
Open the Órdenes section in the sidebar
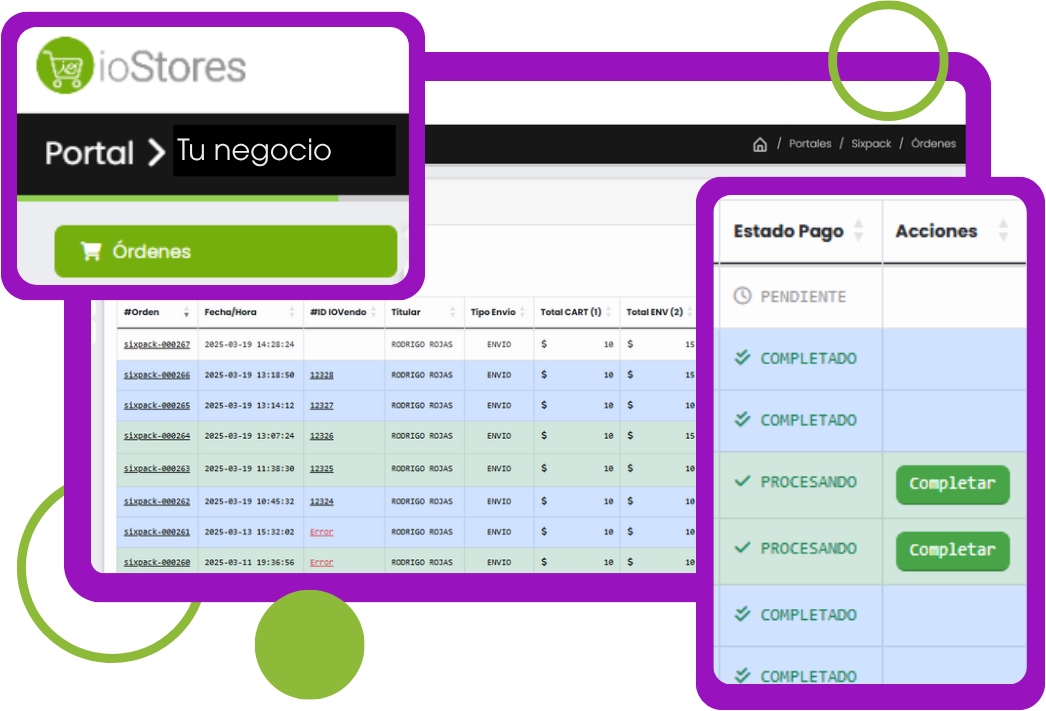click(225, 251)
